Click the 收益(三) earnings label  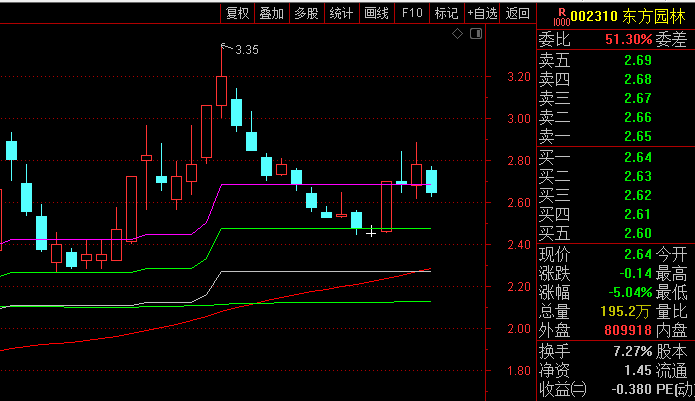[564, 389]
